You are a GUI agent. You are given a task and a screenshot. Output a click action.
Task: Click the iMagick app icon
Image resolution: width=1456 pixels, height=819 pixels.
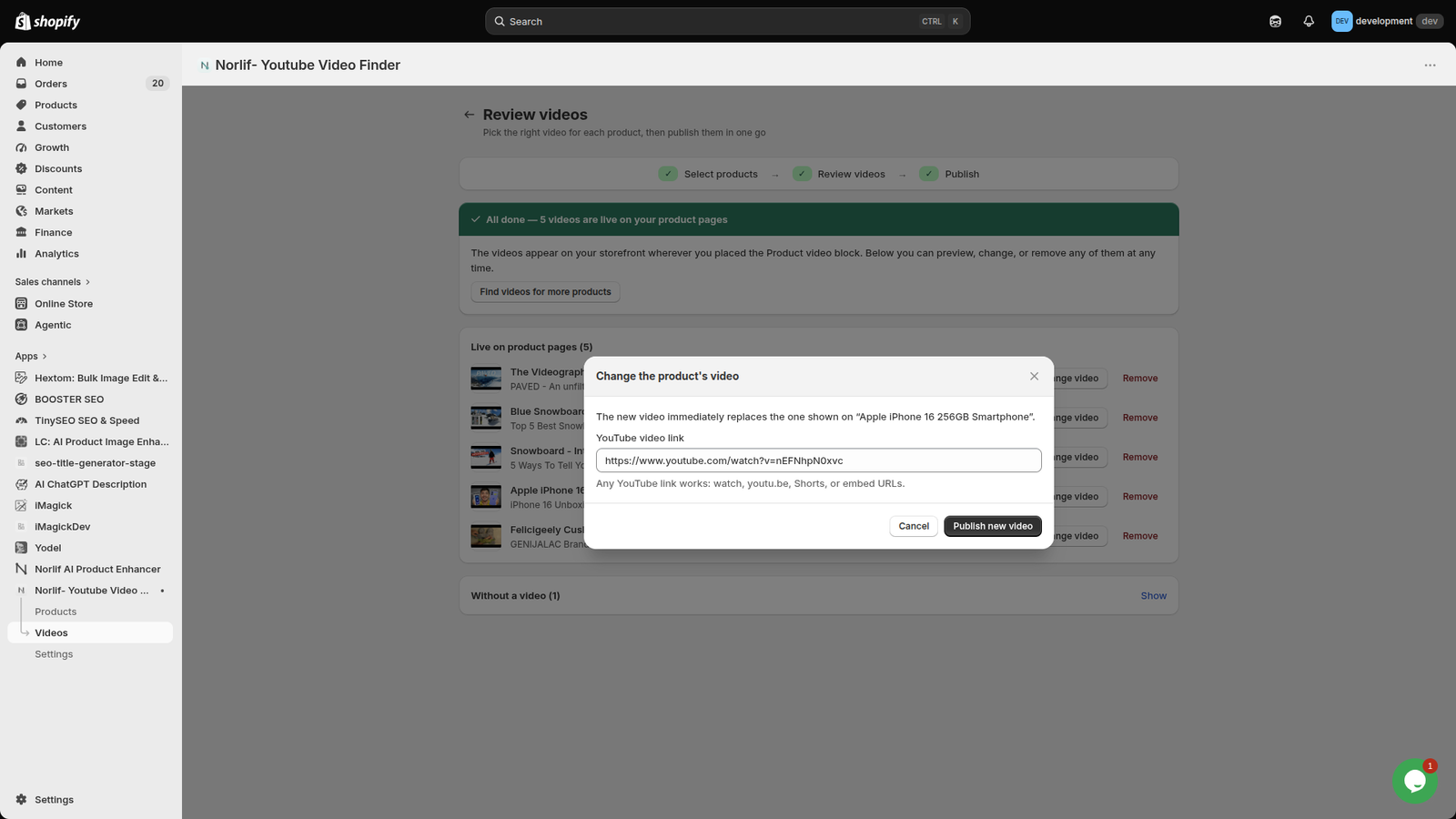22,505
